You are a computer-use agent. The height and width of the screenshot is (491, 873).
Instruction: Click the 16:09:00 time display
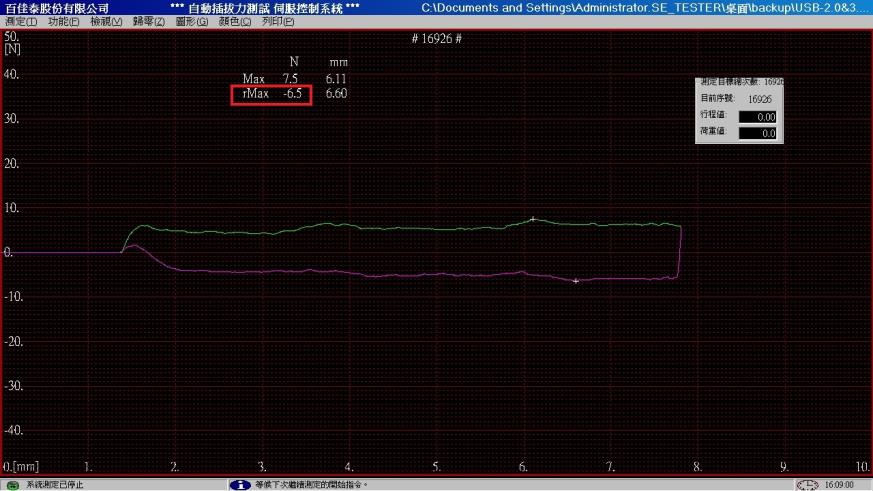(839, 485)
